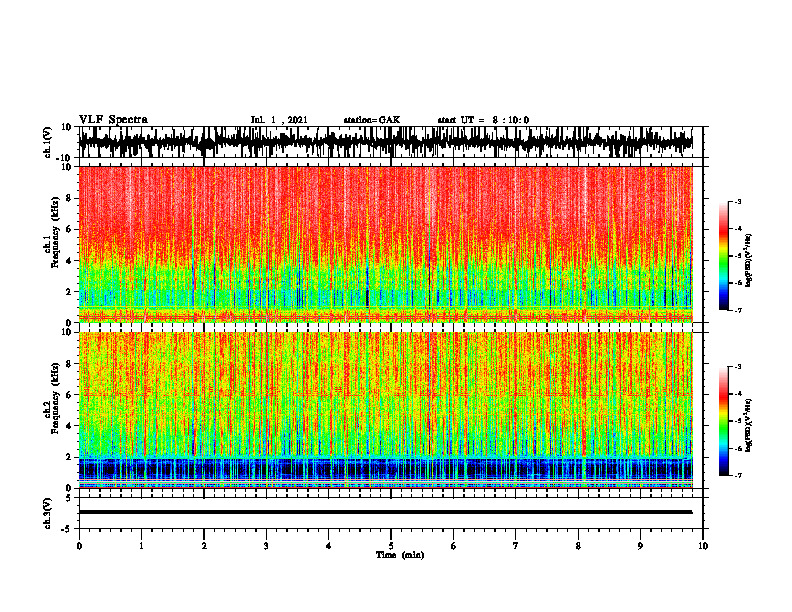Select the date text Jul 1, 2021
The width and height of the screenshot is (792, 612).
(279, 120)
